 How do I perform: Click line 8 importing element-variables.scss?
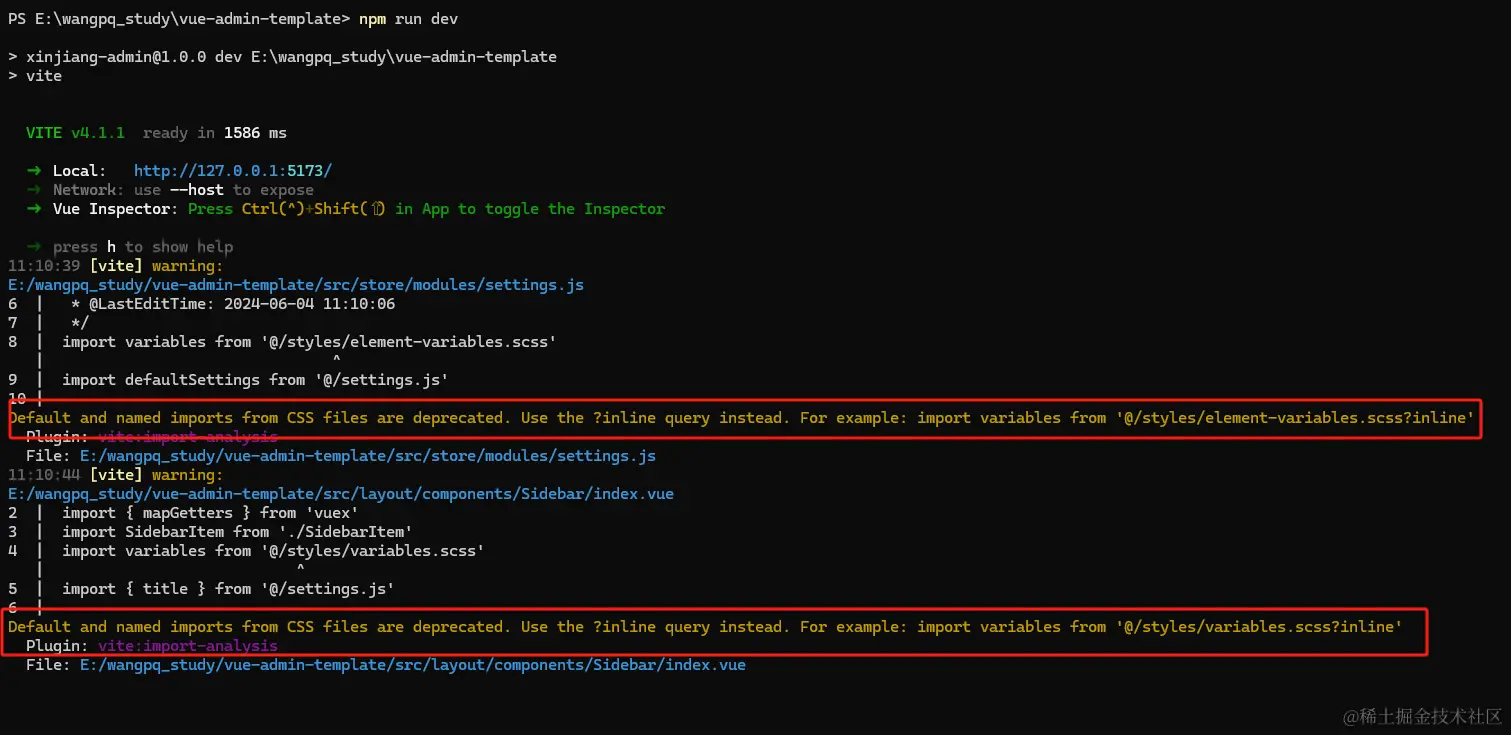click(x=282, y=342)
